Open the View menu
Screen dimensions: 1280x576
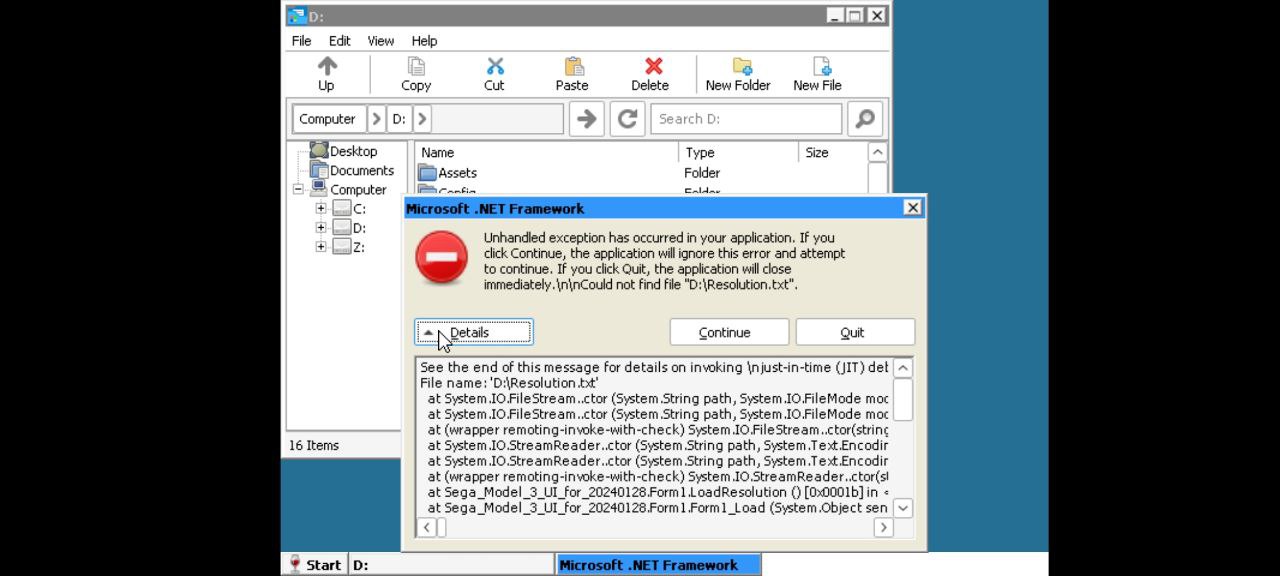click(x=381, y=40)
